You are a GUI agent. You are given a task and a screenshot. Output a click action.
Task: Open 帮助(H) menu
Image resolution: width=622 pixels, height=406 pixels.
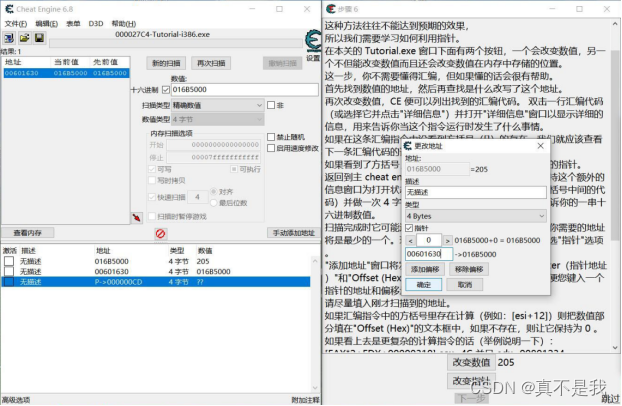click(x=124, y=24)
